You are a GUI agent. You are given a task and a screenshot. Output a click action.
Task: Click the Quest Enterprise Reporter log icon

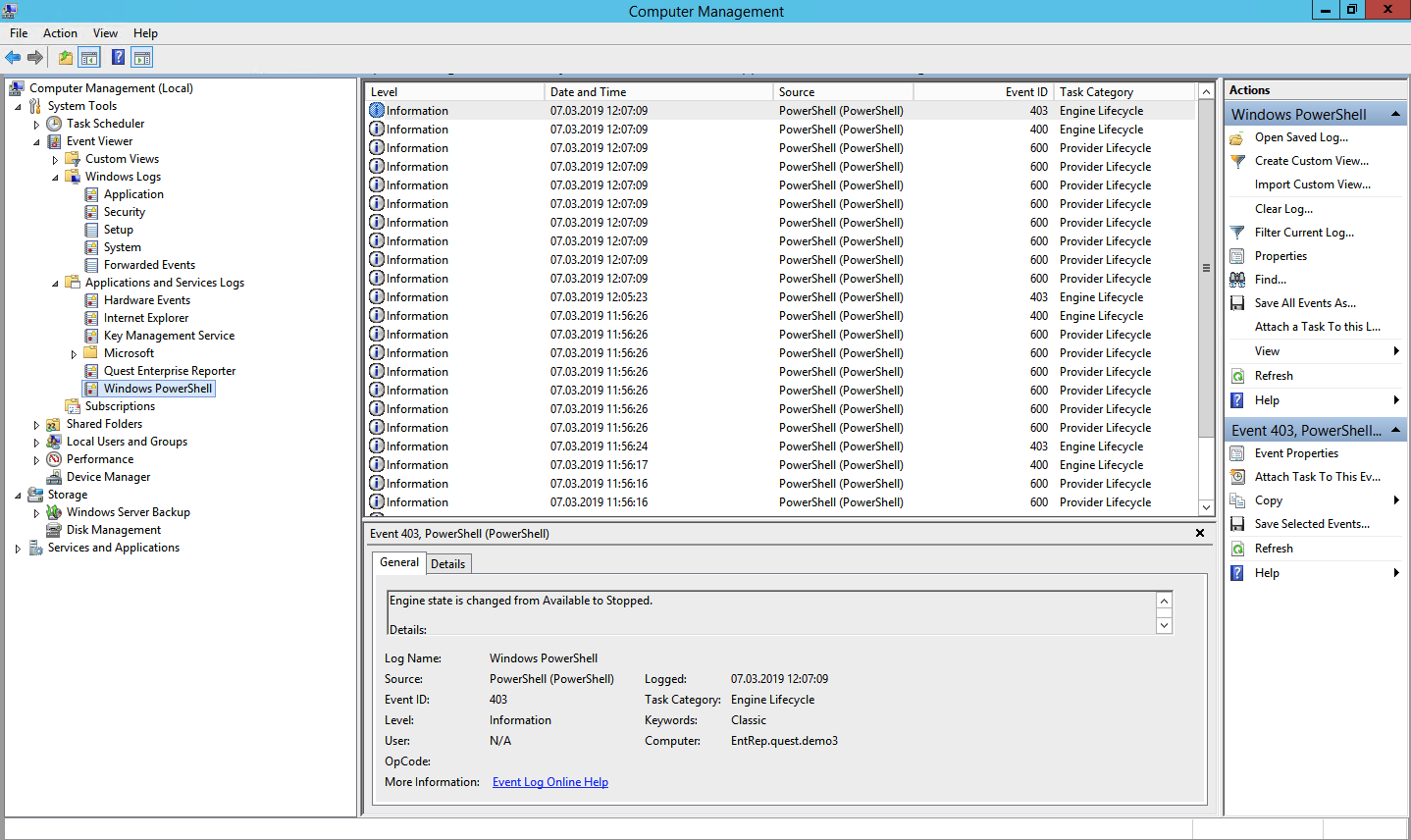click(91, 371)
